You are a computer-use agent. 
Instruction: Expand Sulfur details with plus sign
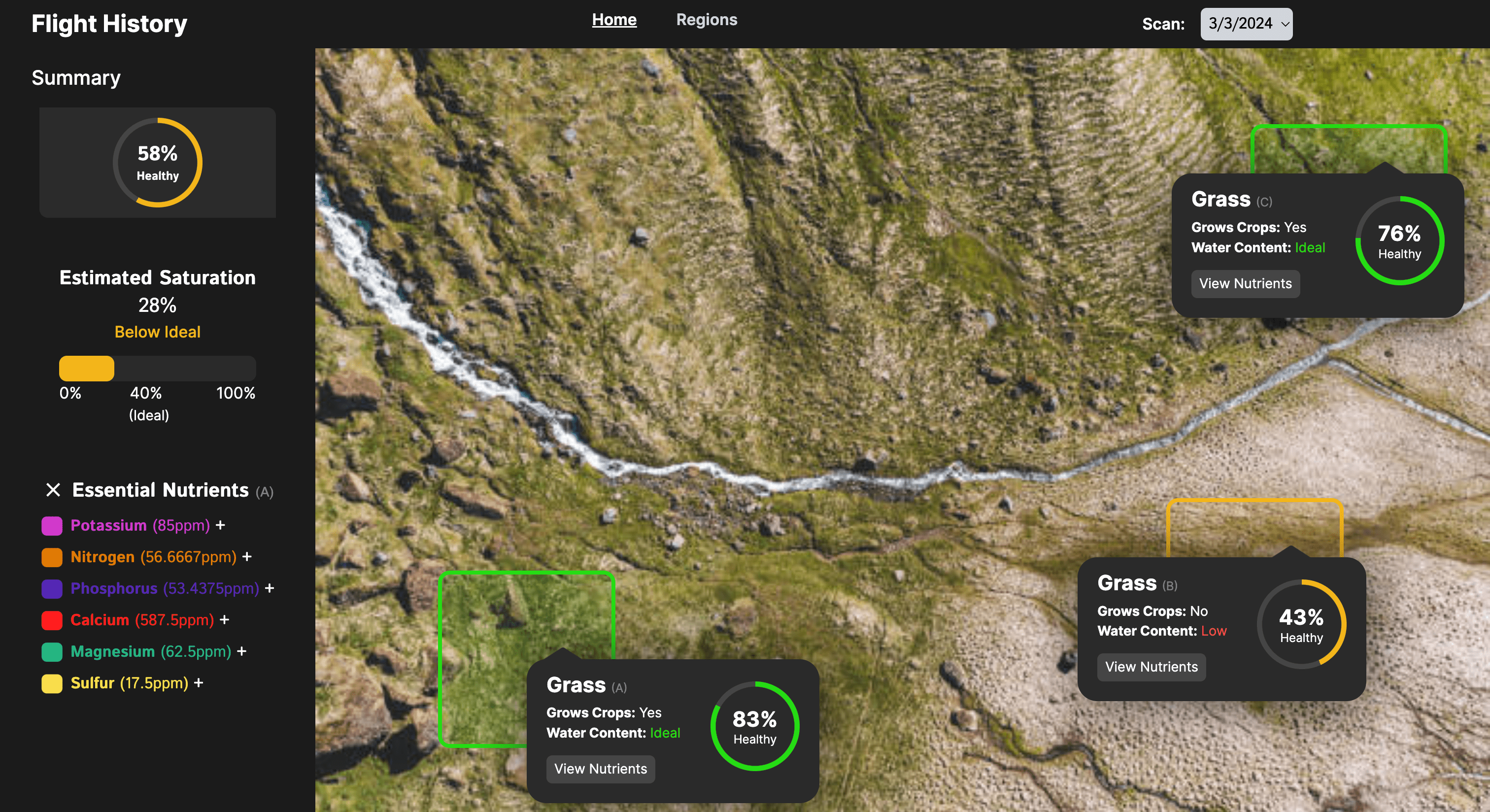[199, 682]
